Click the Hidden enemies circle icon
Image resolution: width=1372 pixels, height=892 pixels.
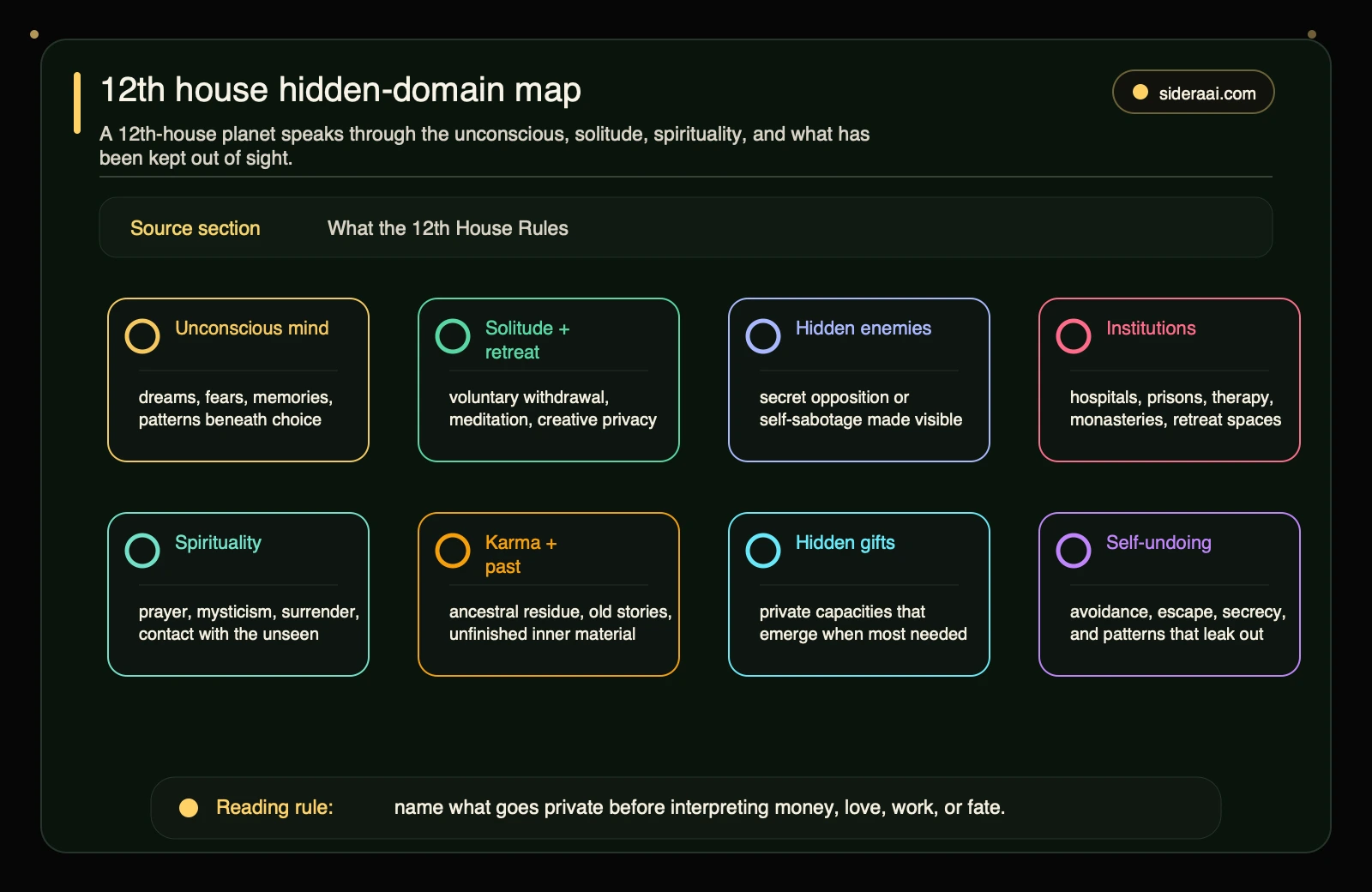coord(763,336)
